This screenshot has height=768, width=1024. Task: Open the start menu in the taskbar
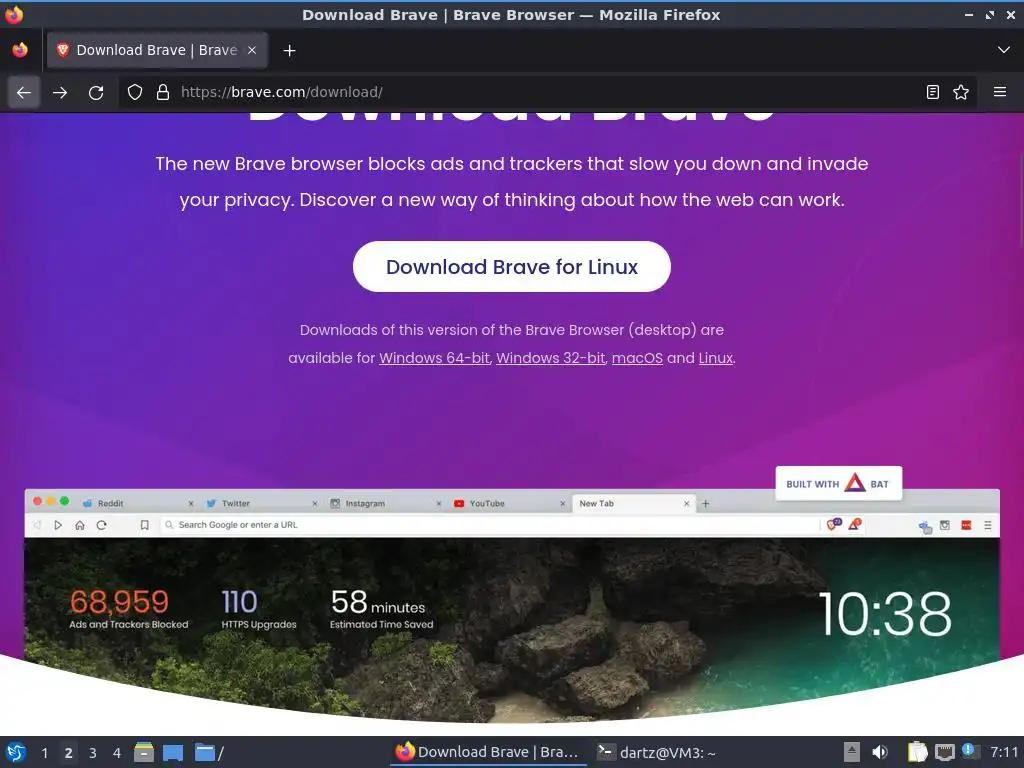(15, 752)
